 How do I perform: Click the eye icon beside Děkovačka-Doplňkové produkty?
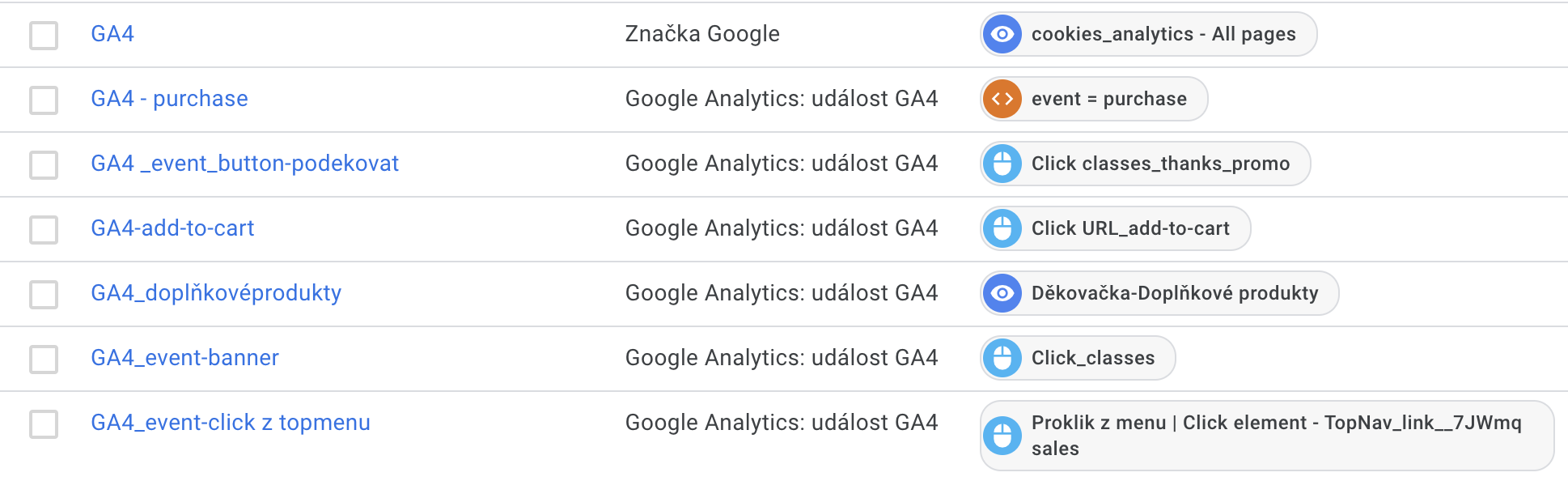pyautogui.click(x=1002, y=293)
